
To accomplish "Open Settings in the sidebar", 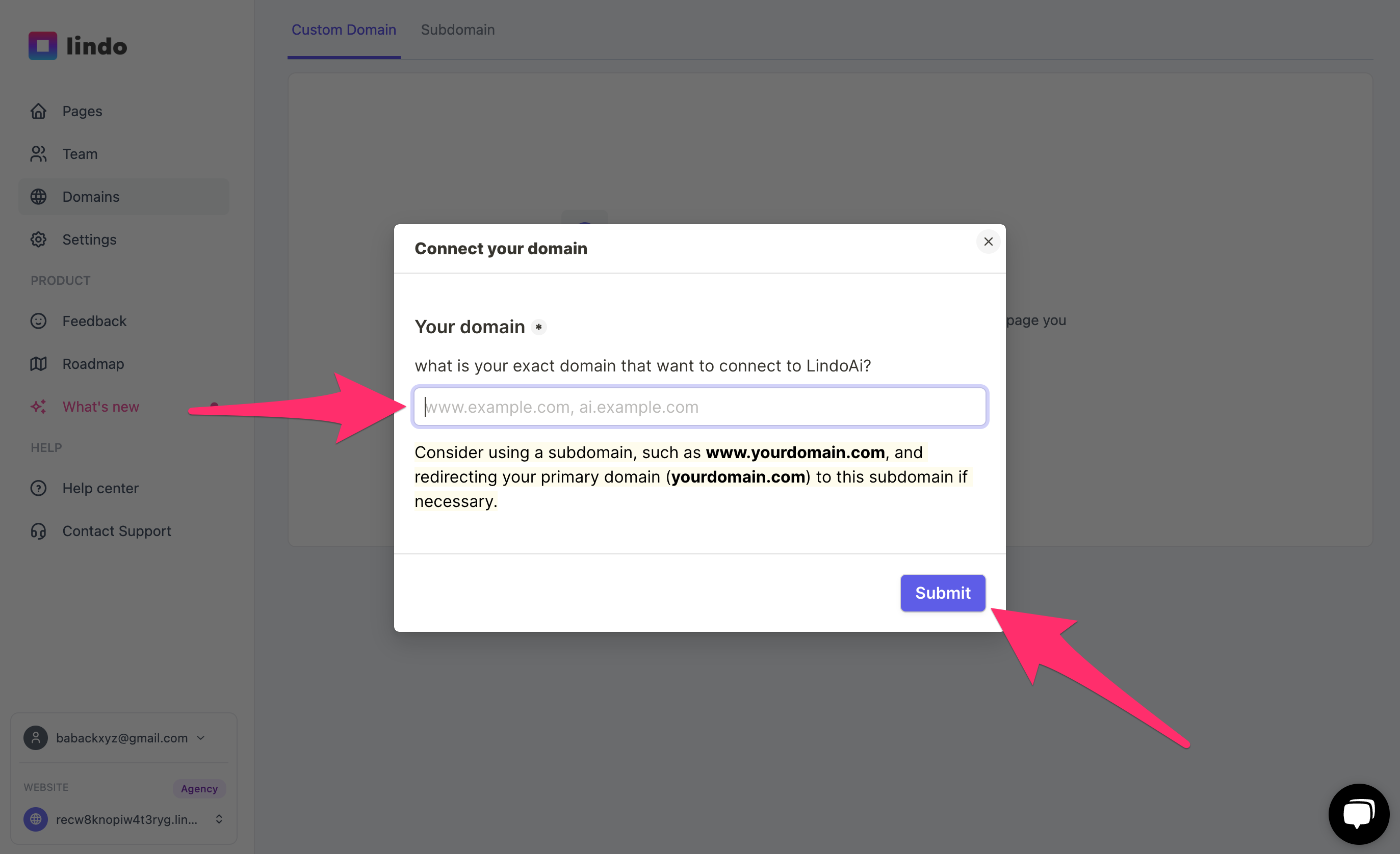I will click(124, 239).
